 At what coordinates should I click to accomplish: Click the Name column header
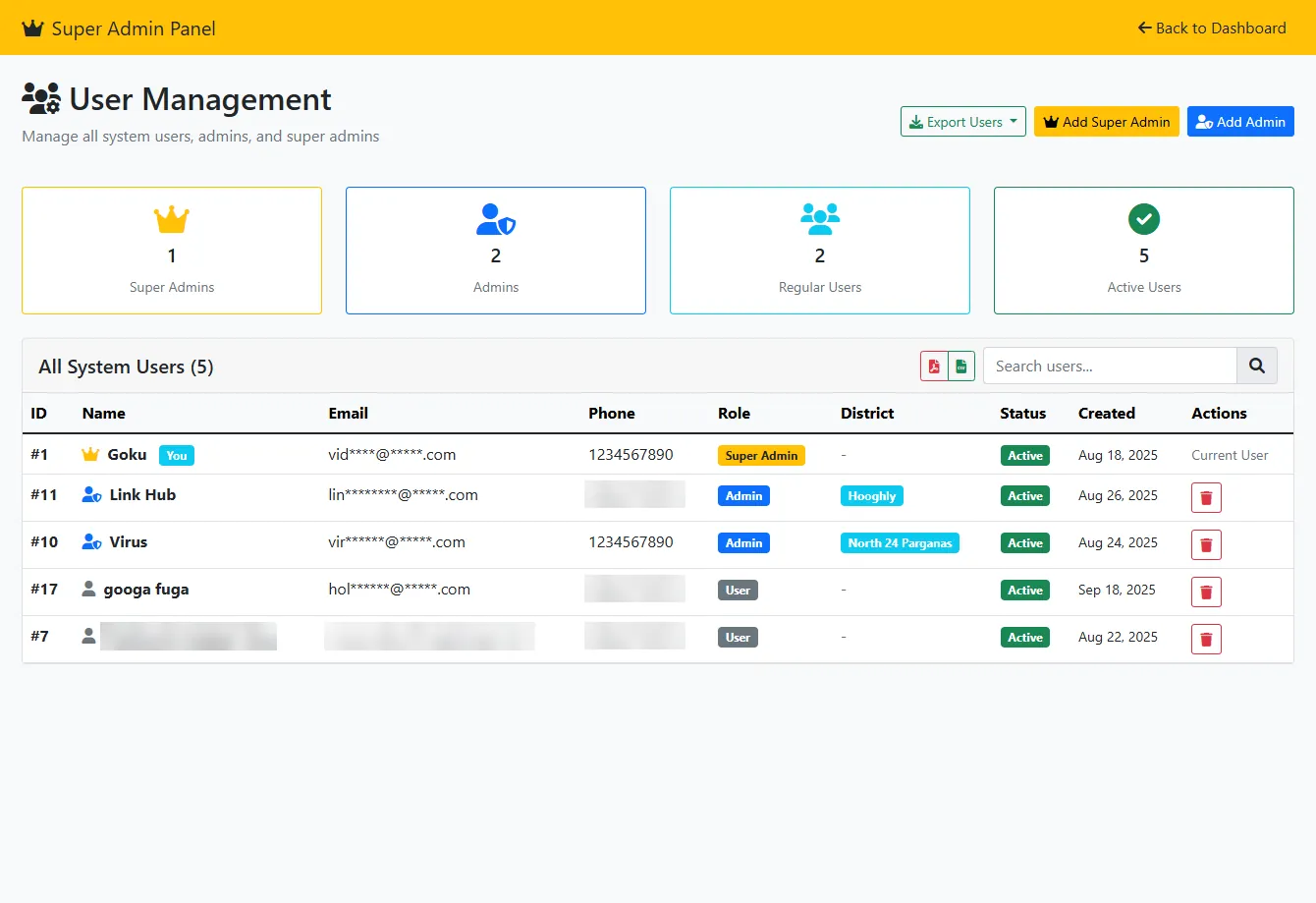tap(104, 414)
